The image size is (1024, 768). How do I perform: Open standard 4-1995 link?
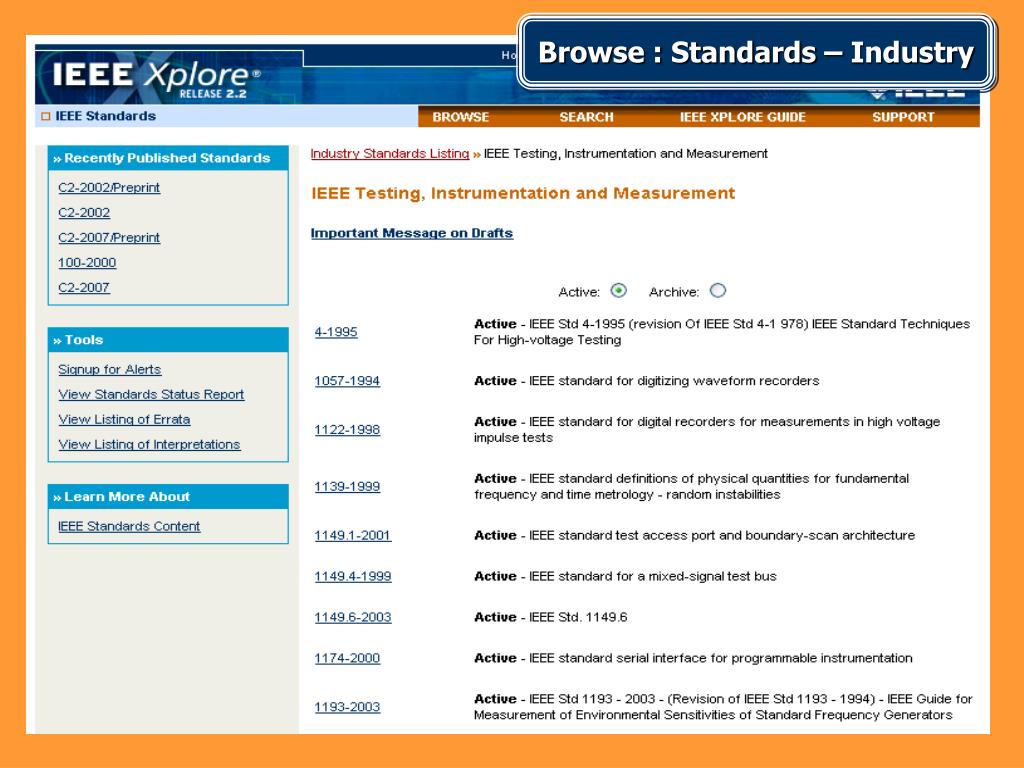(x=336, y=332)
